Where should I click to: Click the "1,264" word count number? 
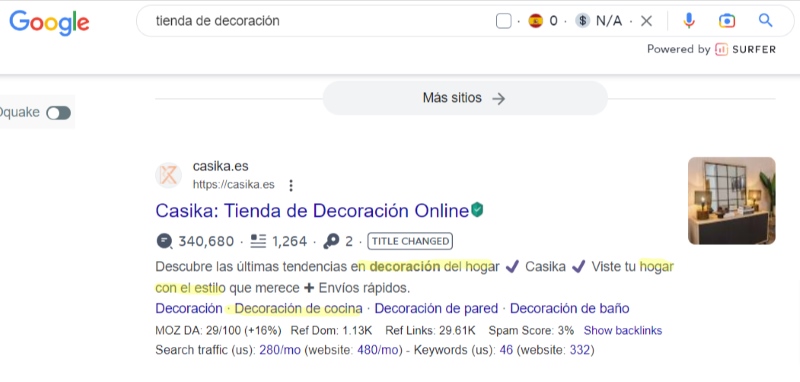tap(290, 241)
